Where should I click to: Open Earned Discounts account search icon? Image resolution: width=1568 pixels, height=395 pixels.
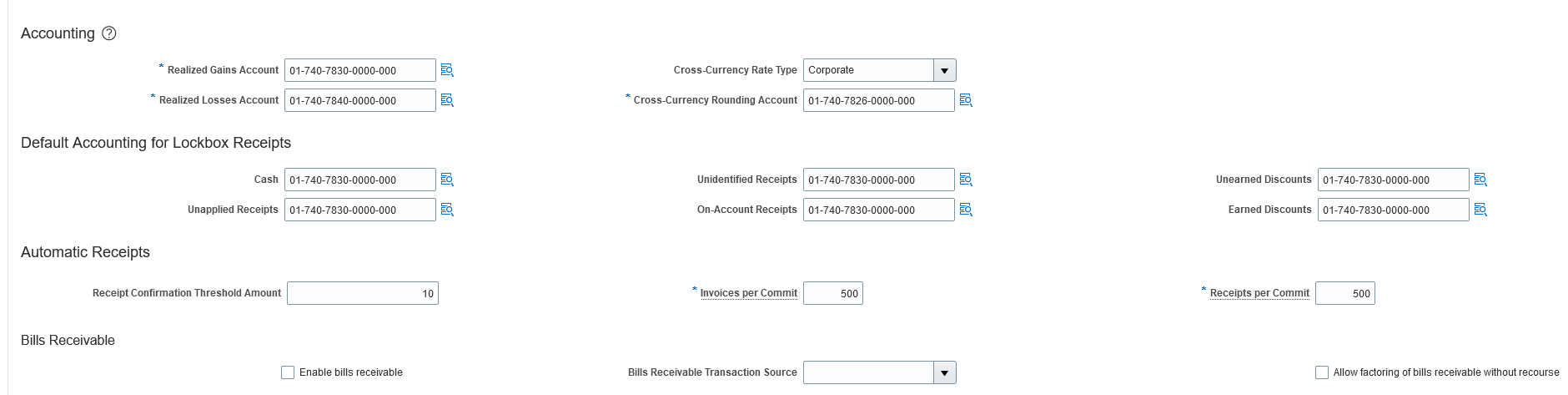pos(1480,210)
